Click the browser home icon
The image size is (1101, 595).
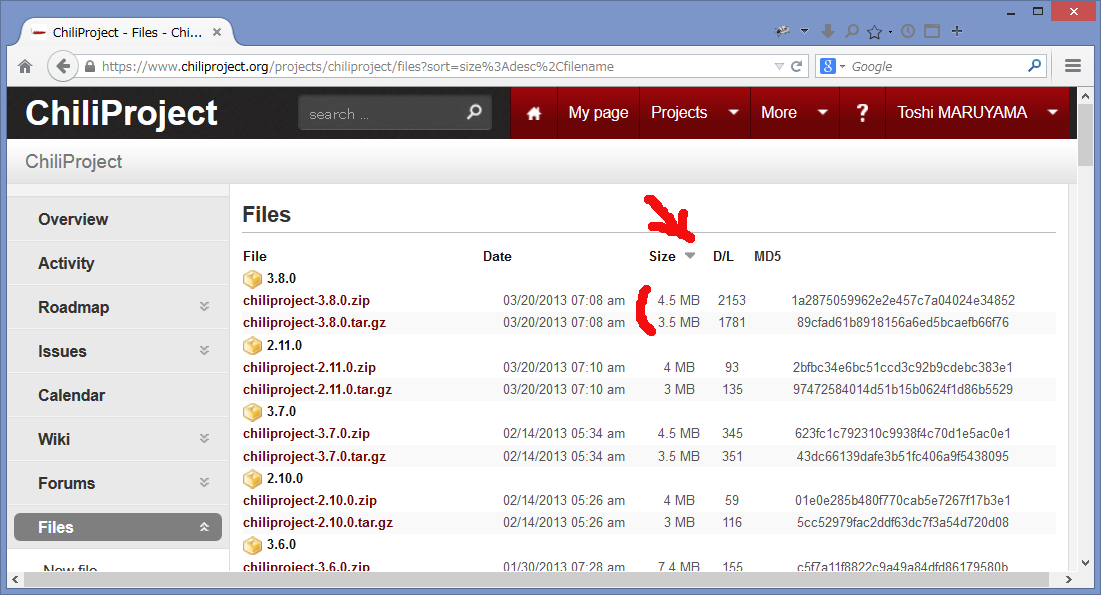click(25, 67)
